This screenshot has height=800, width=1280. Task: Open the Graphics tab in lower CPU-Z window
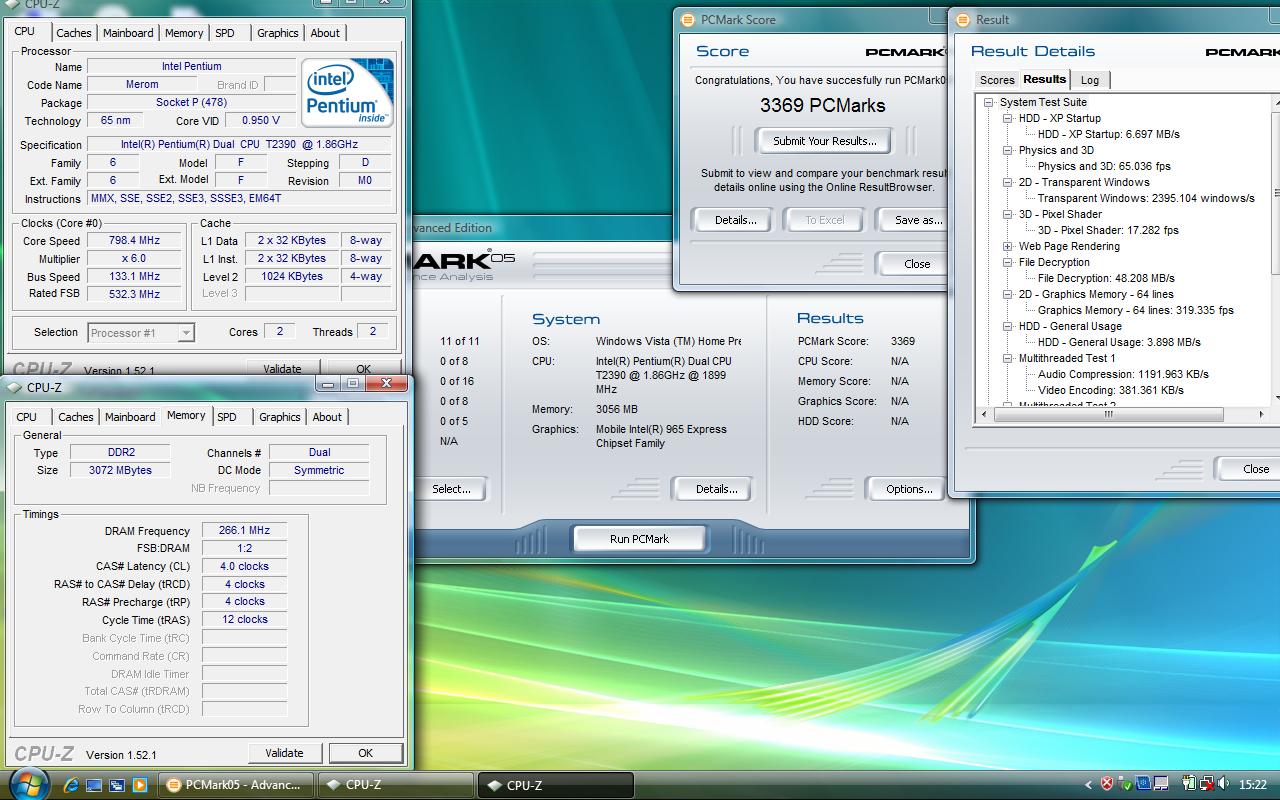pos(280,417)
